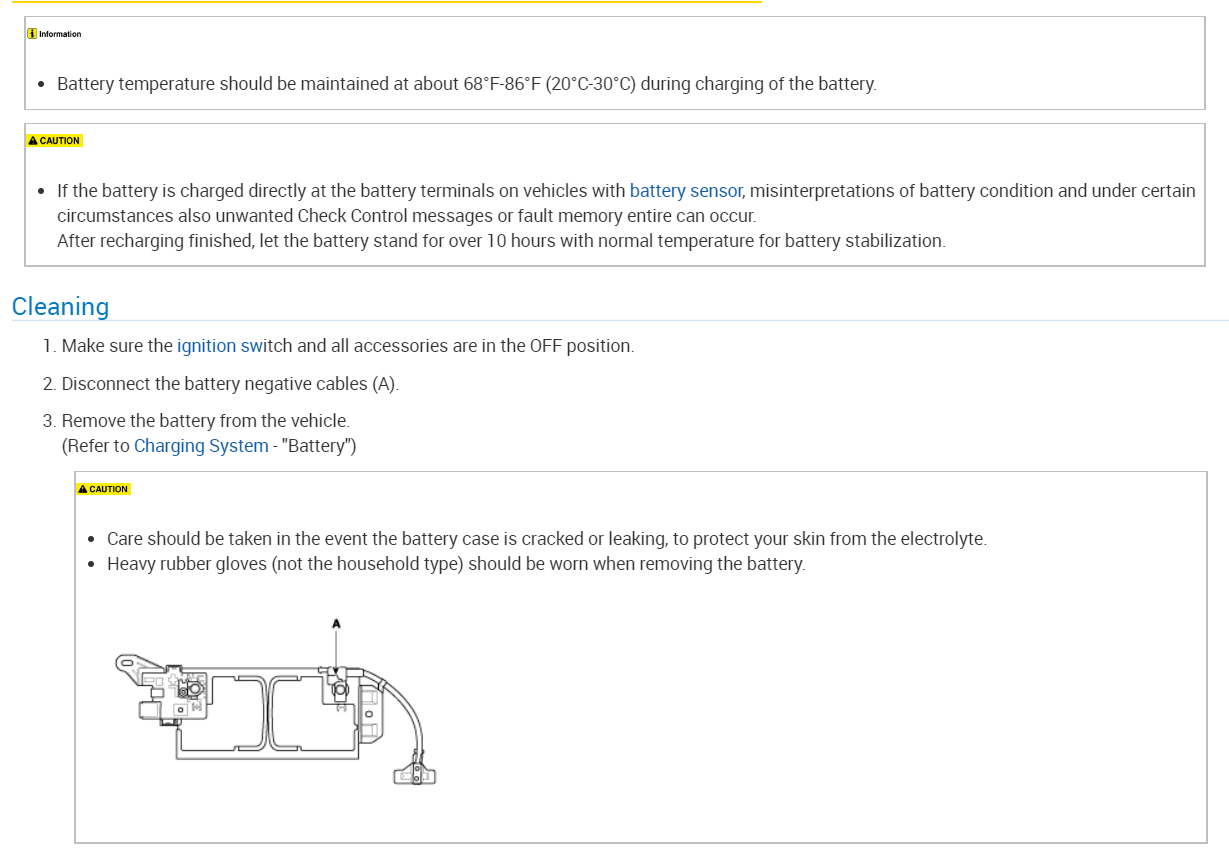
Task: Click the heavy rubber gloves caution line
Action: (x=455, y=564)
